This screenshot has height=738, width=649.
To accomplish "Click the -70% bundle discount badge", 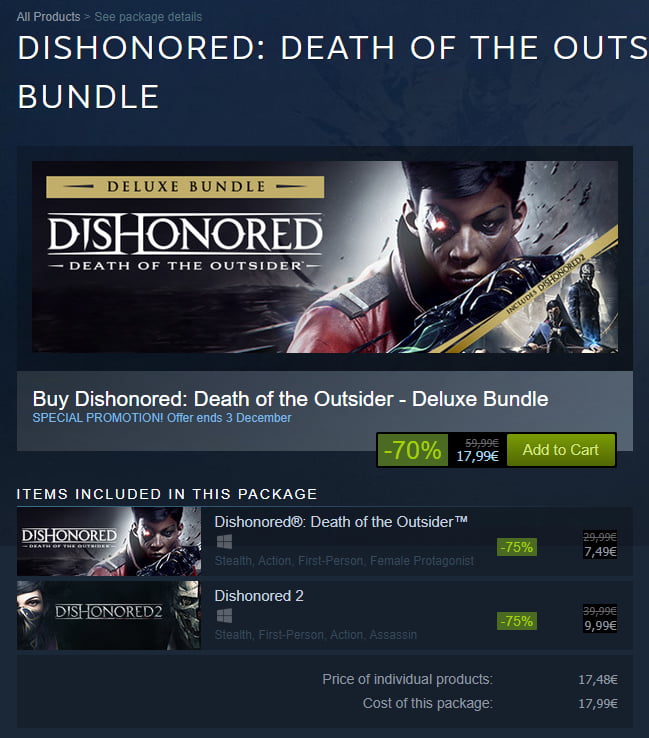I will (413, 450).
